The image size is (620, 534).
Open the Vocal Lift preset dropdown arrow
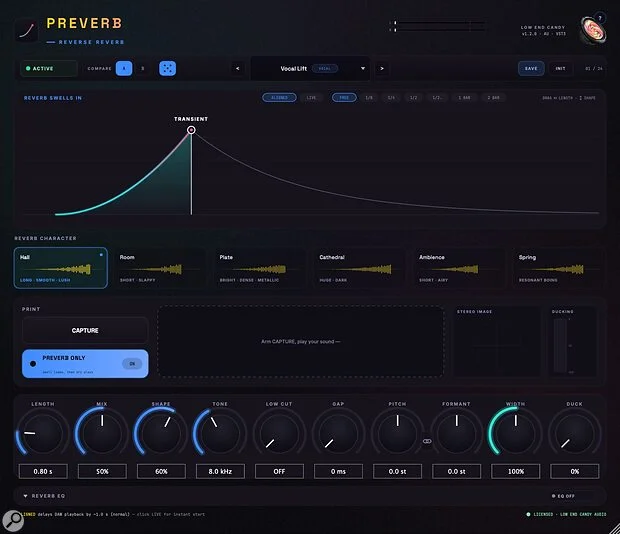click(x=363, y=68)
